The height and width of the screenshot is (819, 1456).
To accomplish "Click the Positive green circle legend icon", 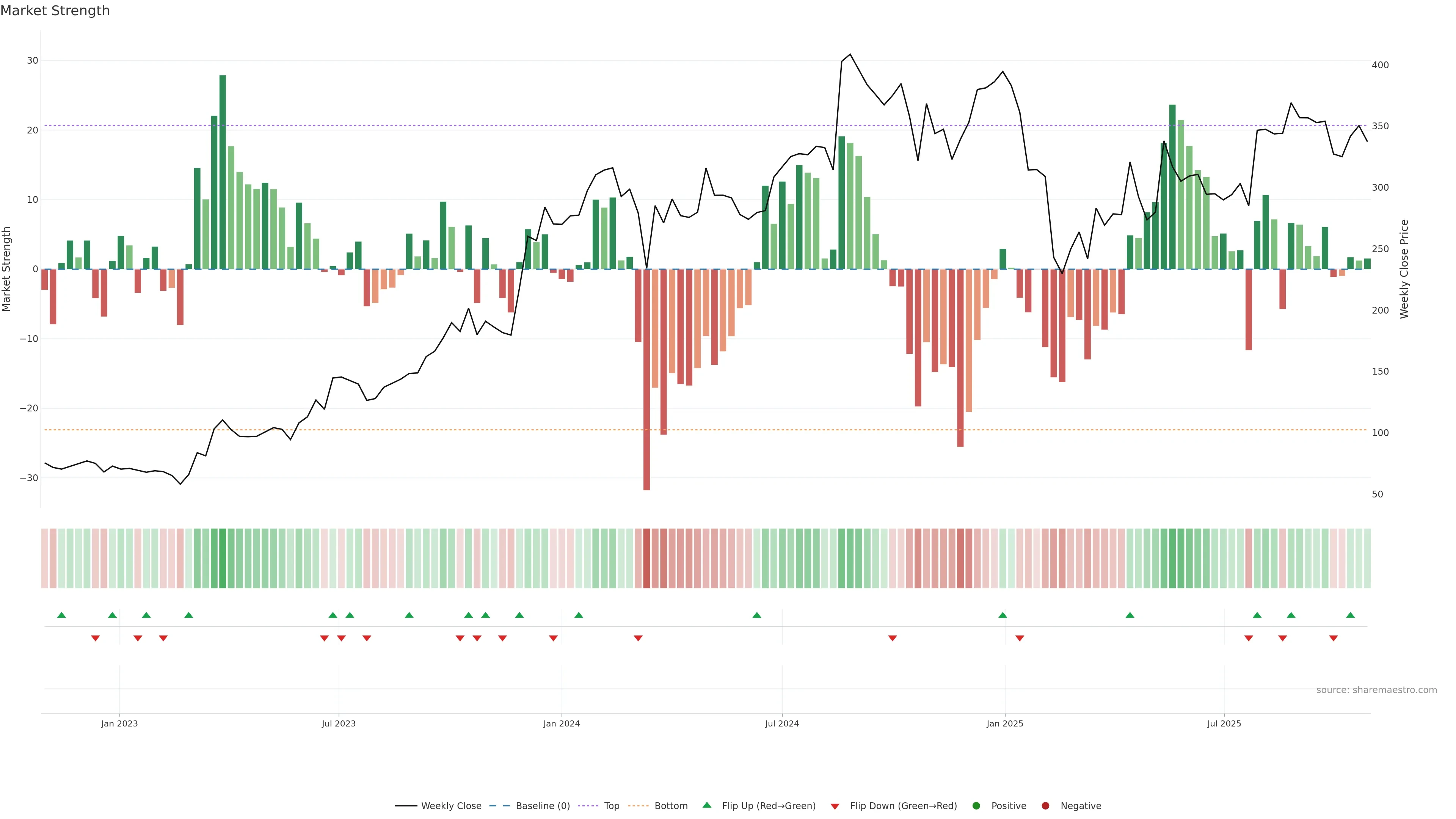I will click(976, 806).
